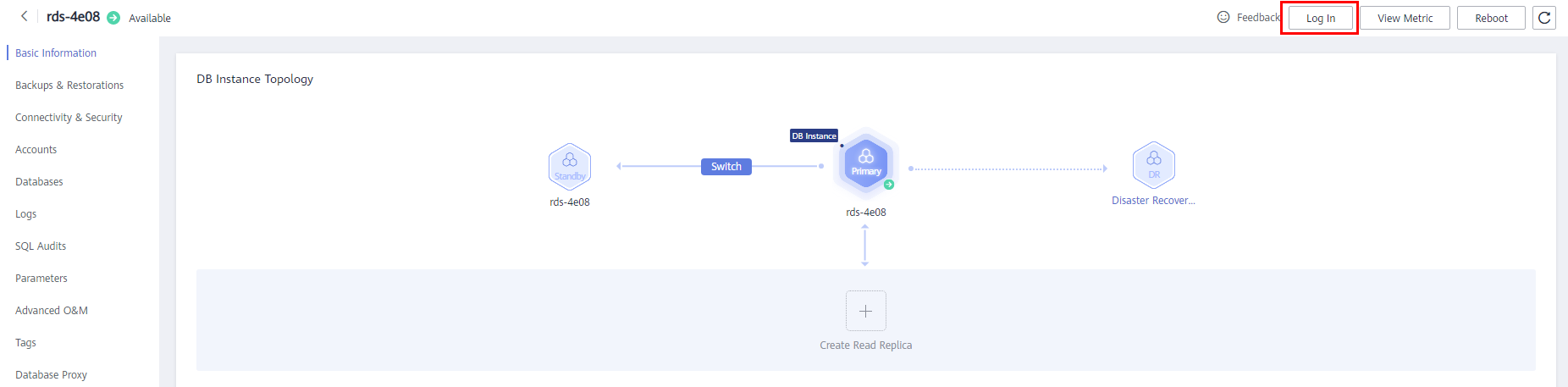This screenshot has height=387, width=1568.
Task: Open Backups & Restorations in the sidebar
Action: (69, 86)
